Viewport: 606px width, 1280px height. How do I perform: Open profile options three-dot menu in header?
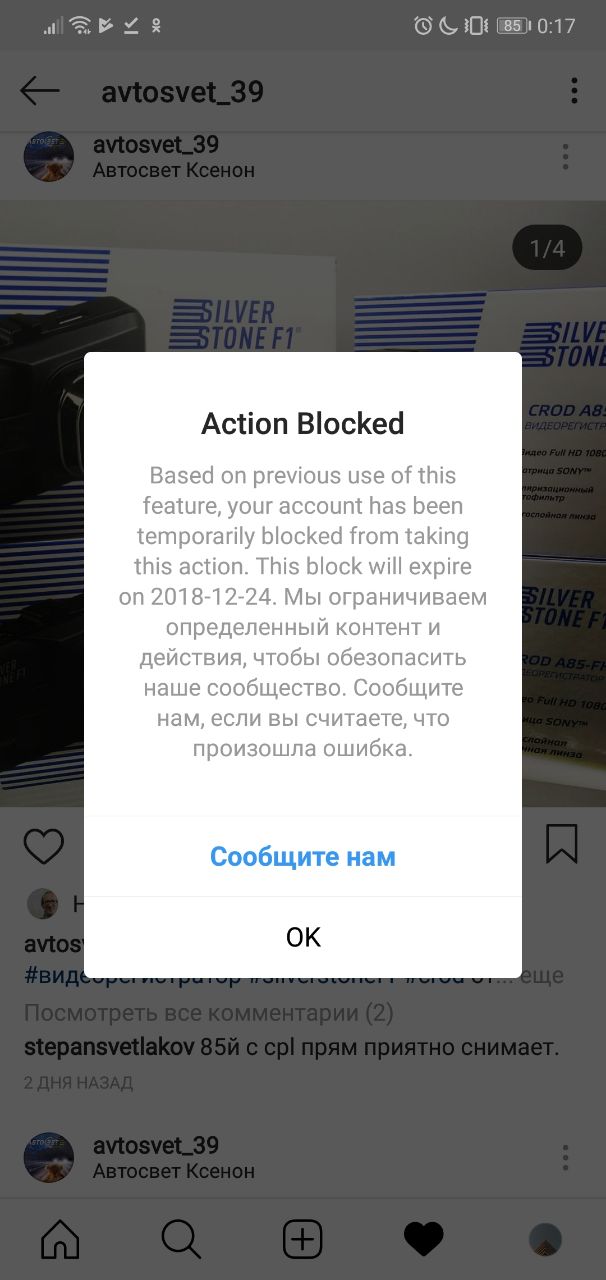[x=574, y=91]
